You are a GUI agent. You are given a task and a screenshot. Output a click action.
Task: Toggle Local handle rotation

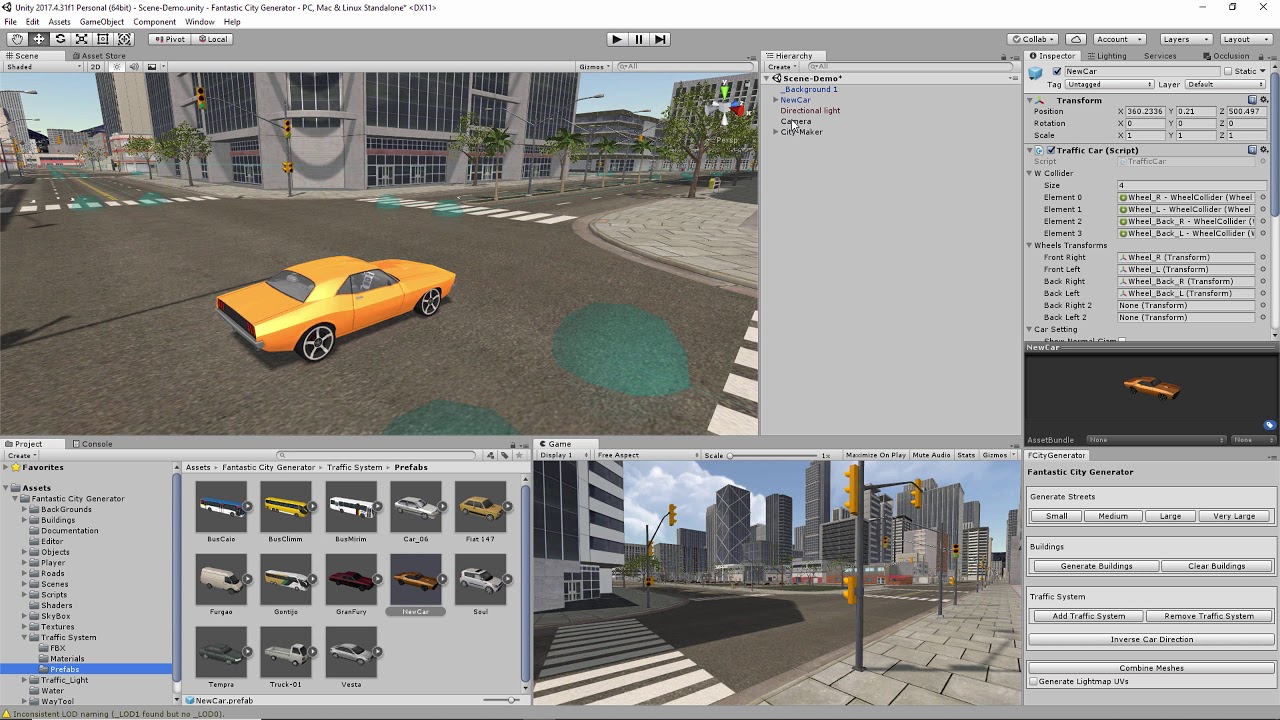(213, 39)
